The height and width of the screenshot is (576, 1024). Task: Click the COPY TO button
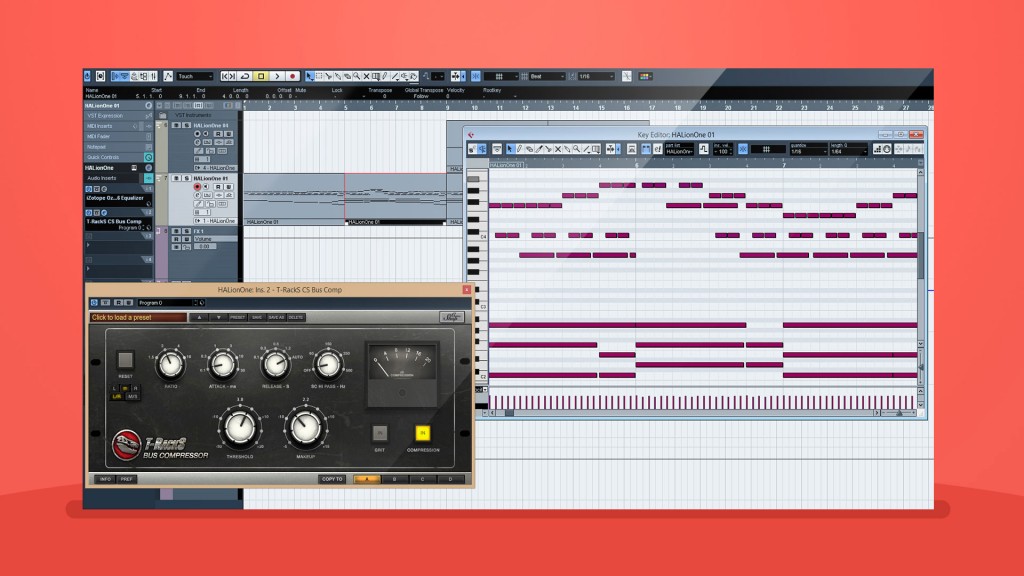tap(332, 479)
